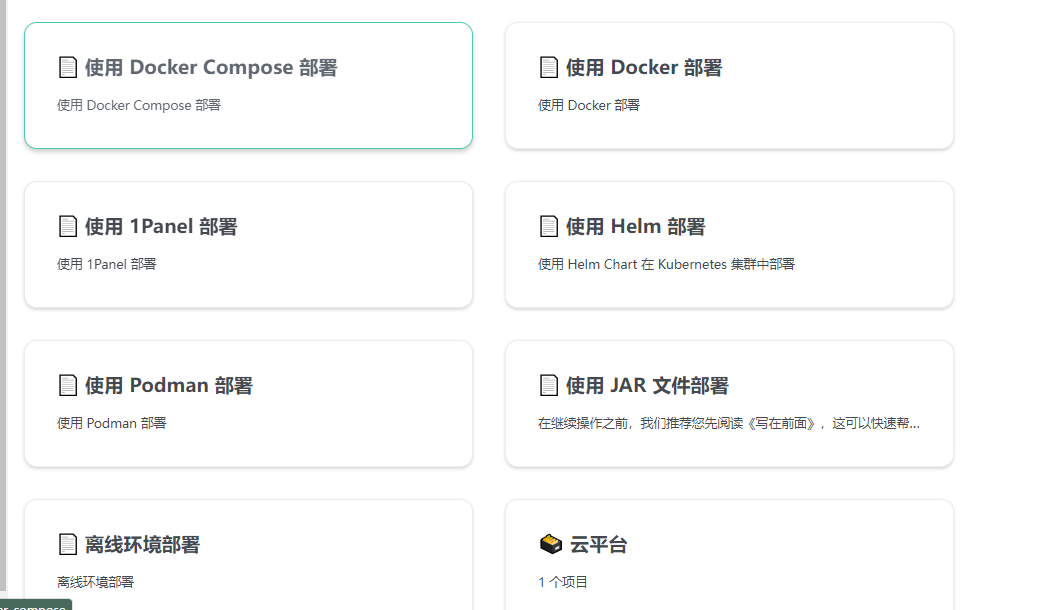Open the 使用 1Panel 部署 heading

[x=161, y=226]
